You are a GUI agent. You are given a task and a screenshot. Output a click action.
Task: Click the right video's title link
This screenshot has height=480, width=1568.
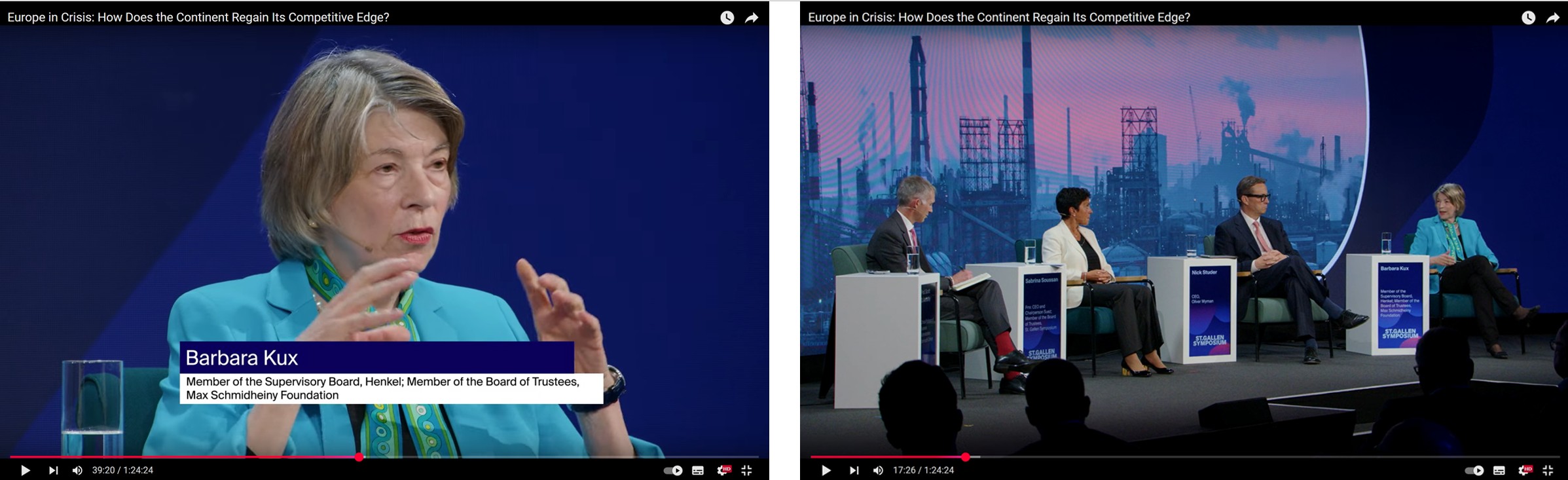(999, 18)
